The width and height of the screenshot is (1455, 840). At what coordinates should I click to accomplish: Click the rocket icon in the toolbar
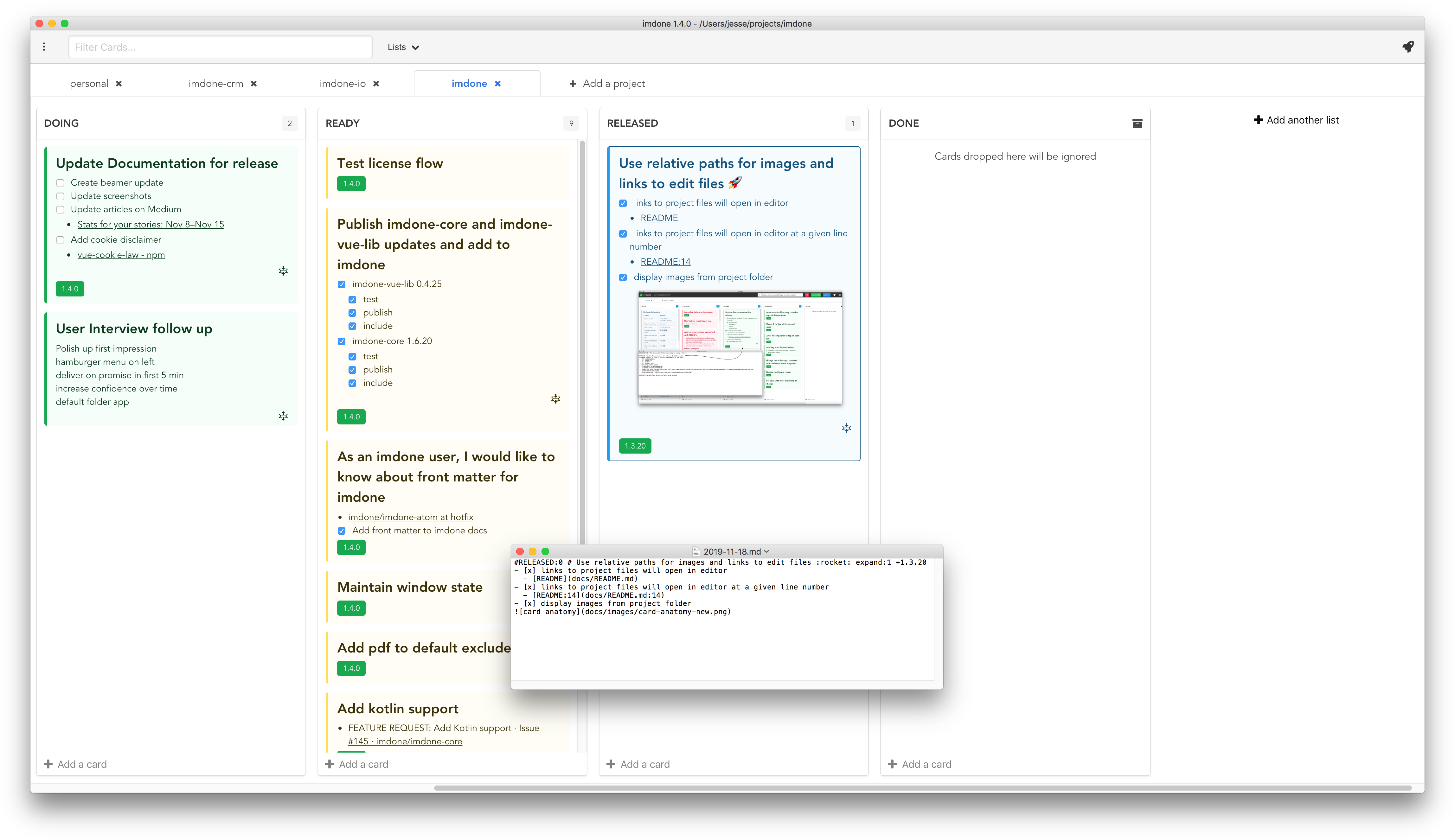point(1408,47)
